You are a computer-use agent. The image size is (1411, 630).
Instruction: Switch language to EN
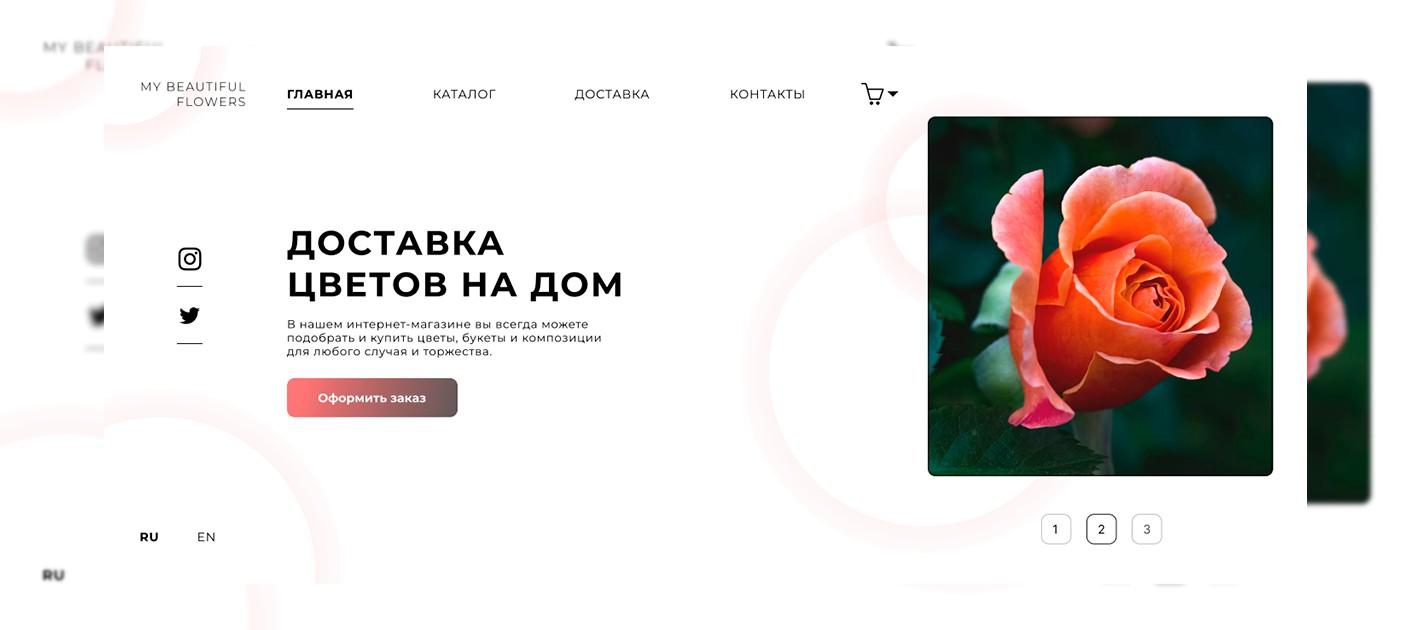pyautogui.click(x=206, y=537)
